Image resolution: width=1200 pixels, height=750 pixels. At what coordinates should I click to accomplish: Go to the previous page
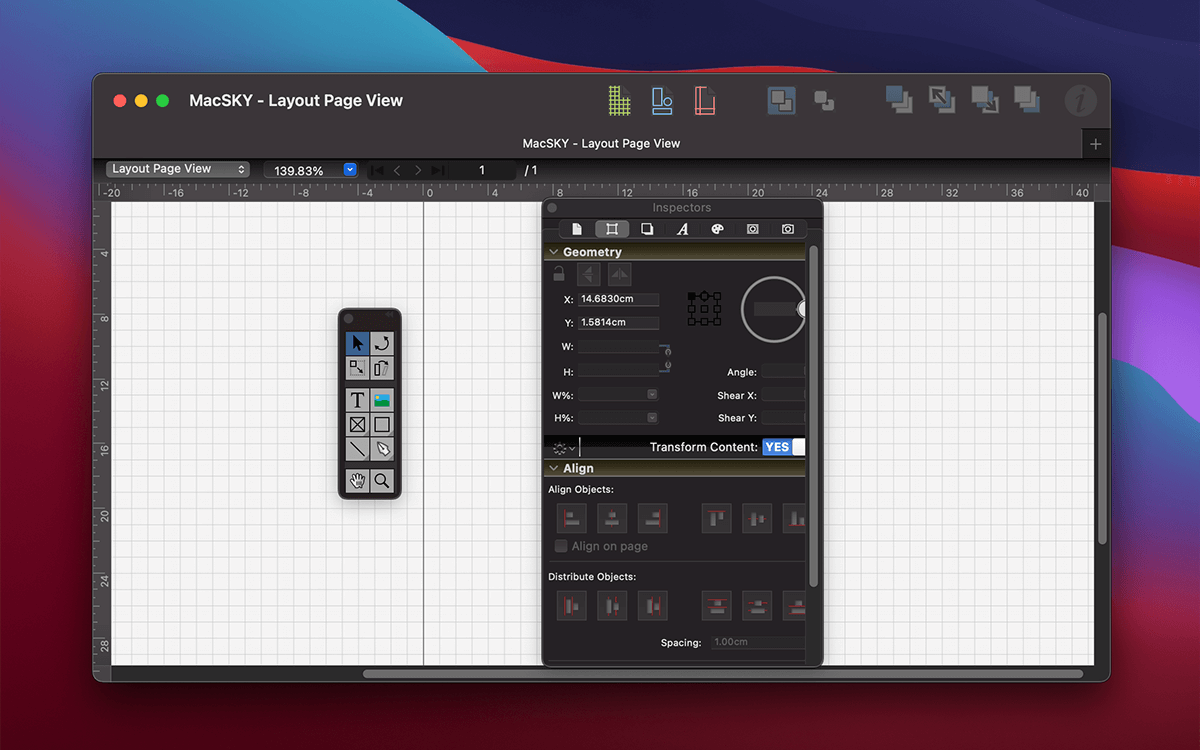click(397, 171)
